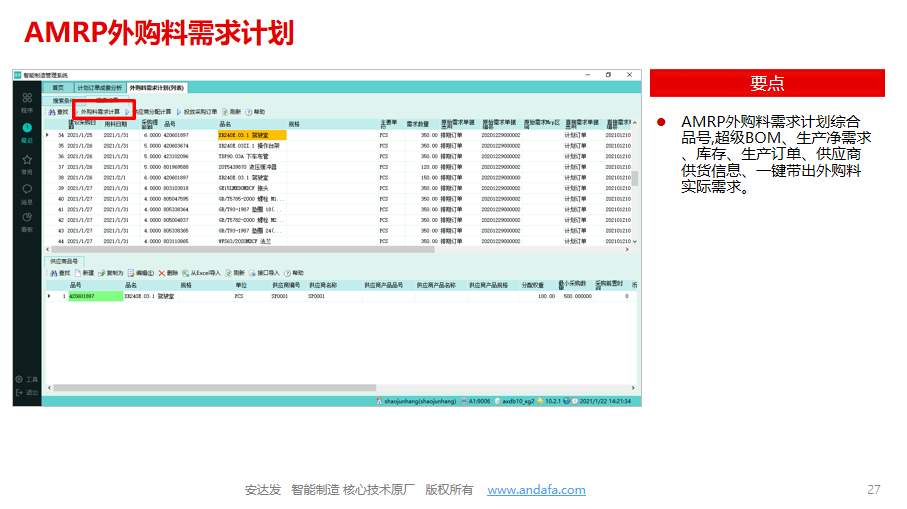
Task: Click 删除 red X in supplier toolbar
Action: [x=168, y=272]
